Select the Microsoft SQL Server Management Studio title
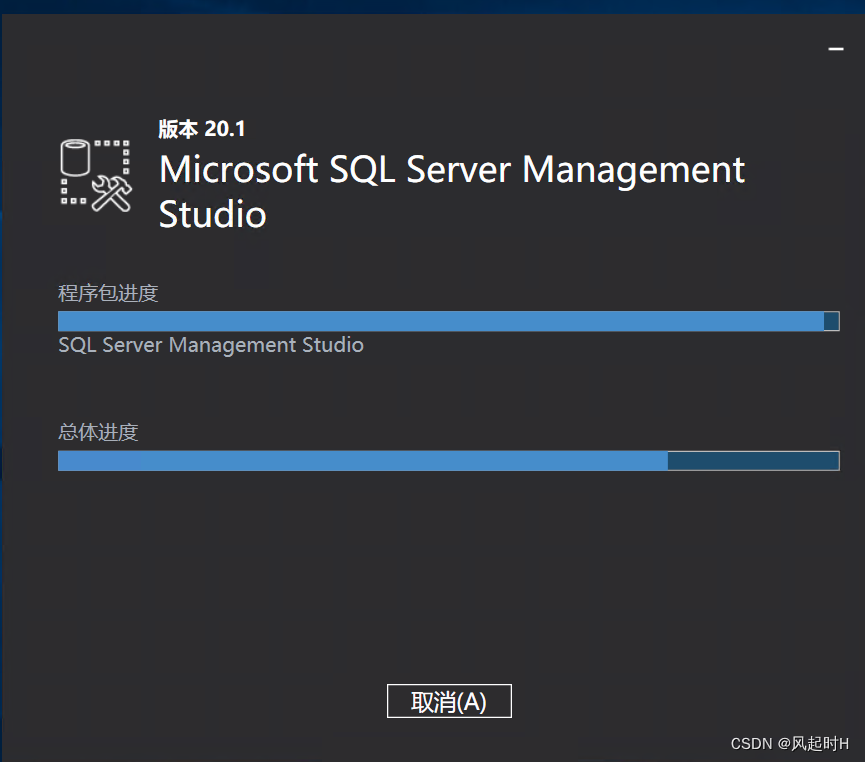This screenshot has height=762, width=865. click(x=452, y=190)
